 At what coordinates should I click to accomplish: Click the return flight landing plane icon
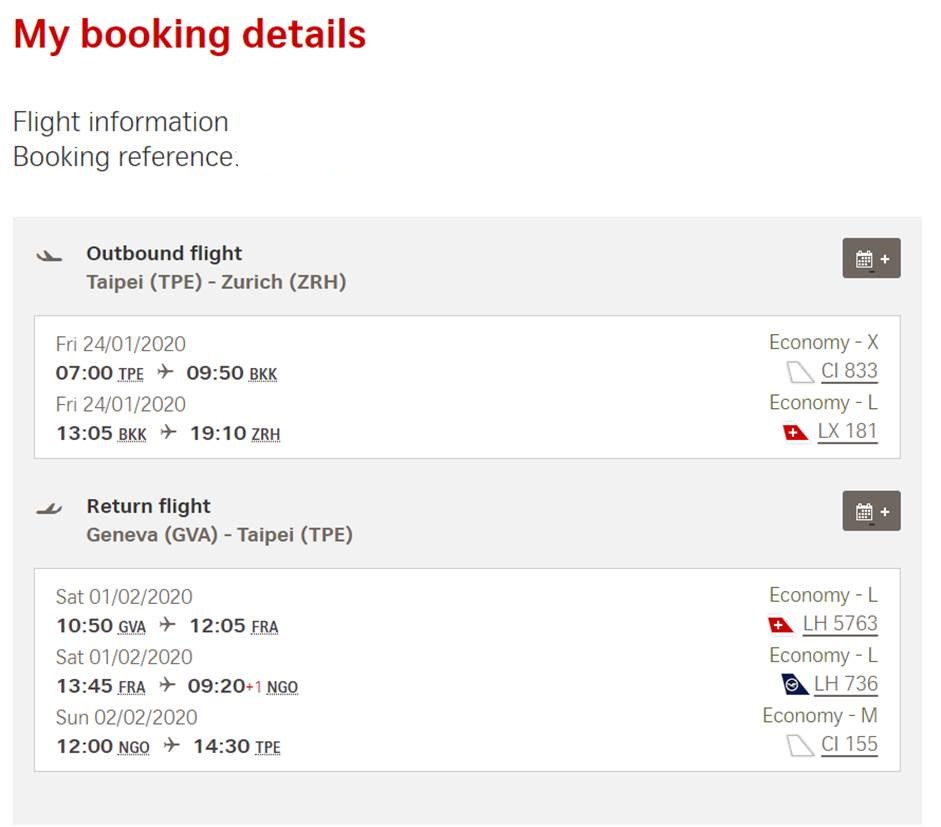click(49, 509)
